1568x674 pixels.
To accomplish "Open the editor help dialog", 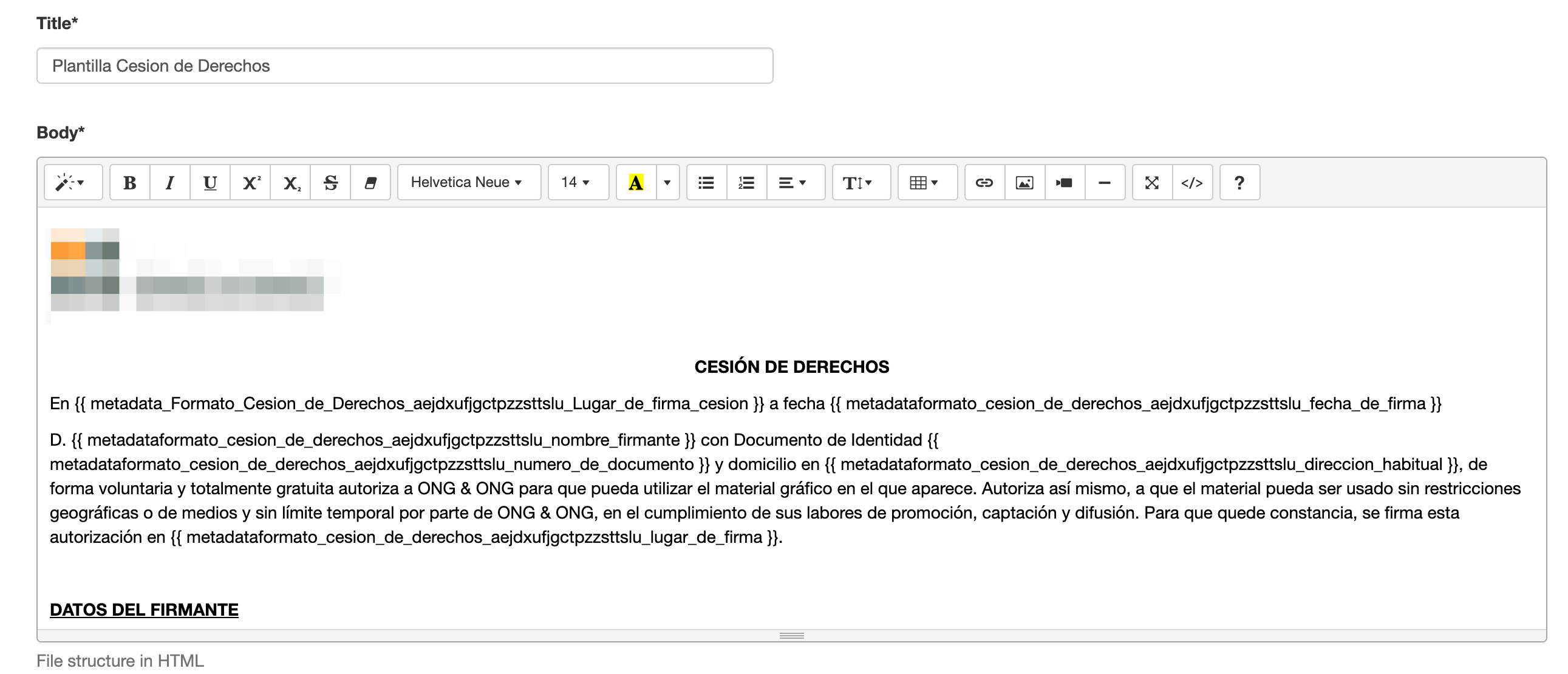I will pyautogui.click(x=1239, y=182).
